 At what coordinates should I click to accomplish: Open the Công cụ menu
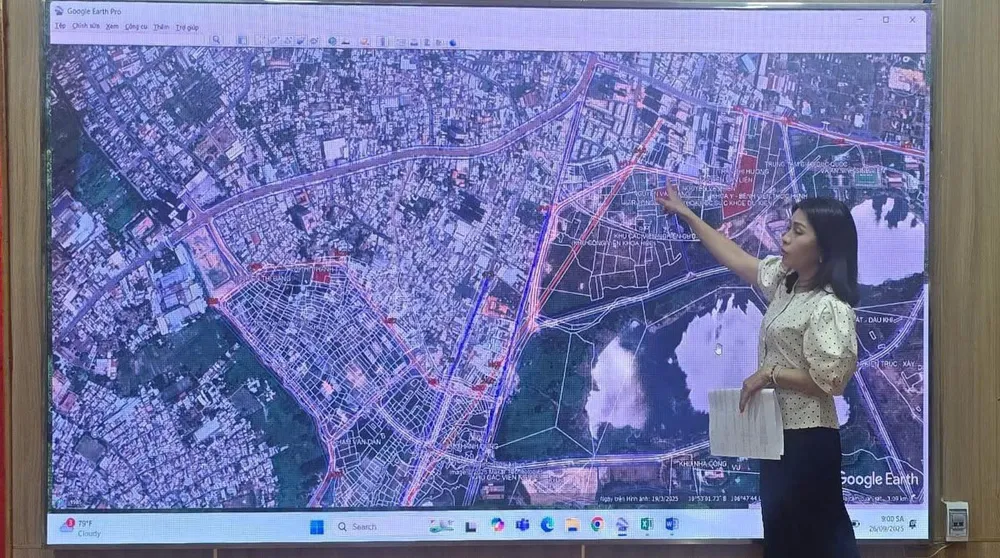click(x=136, y=27)
